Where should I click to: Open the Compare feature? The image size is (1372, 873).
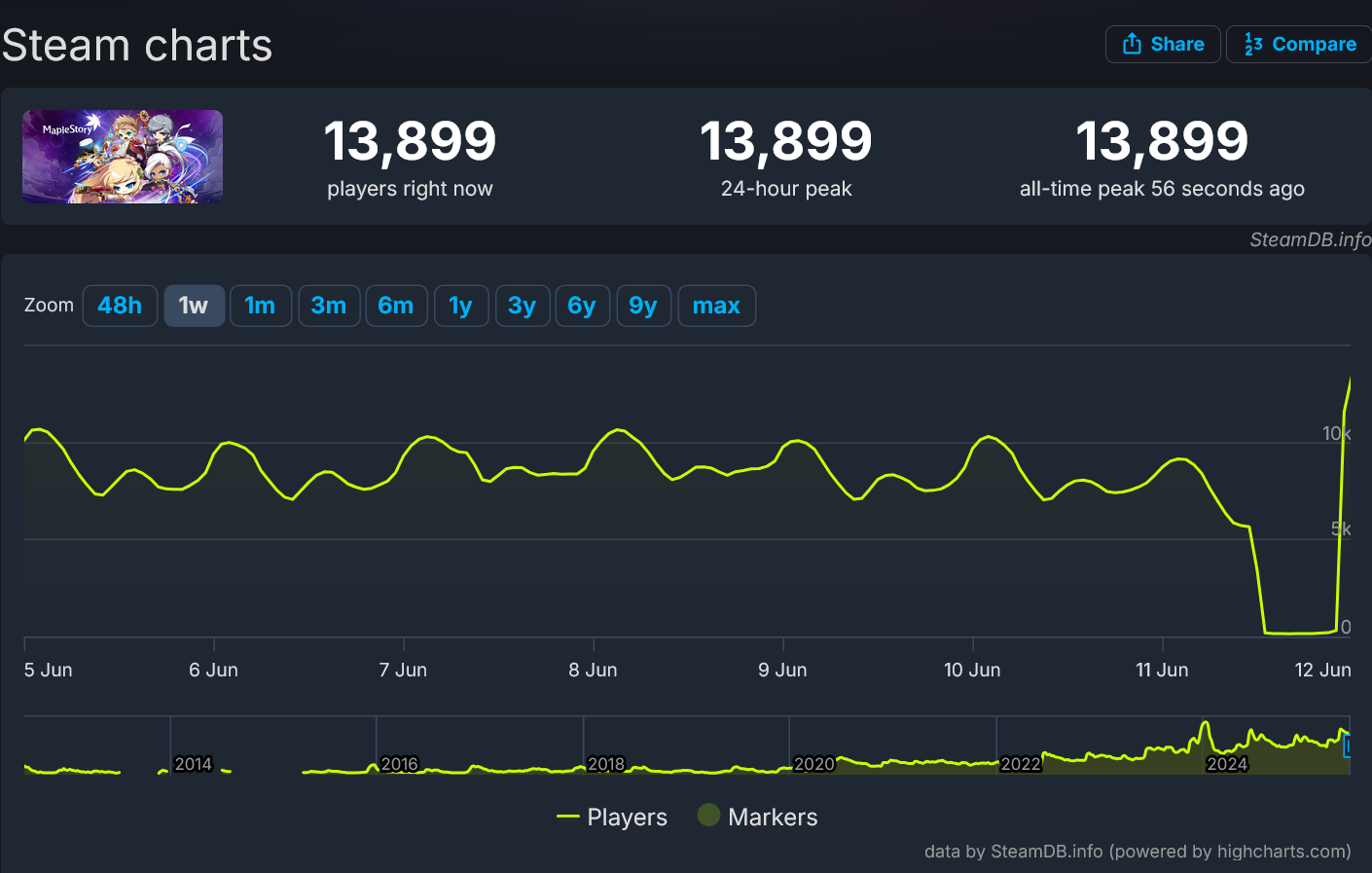tap(1299, 44)
